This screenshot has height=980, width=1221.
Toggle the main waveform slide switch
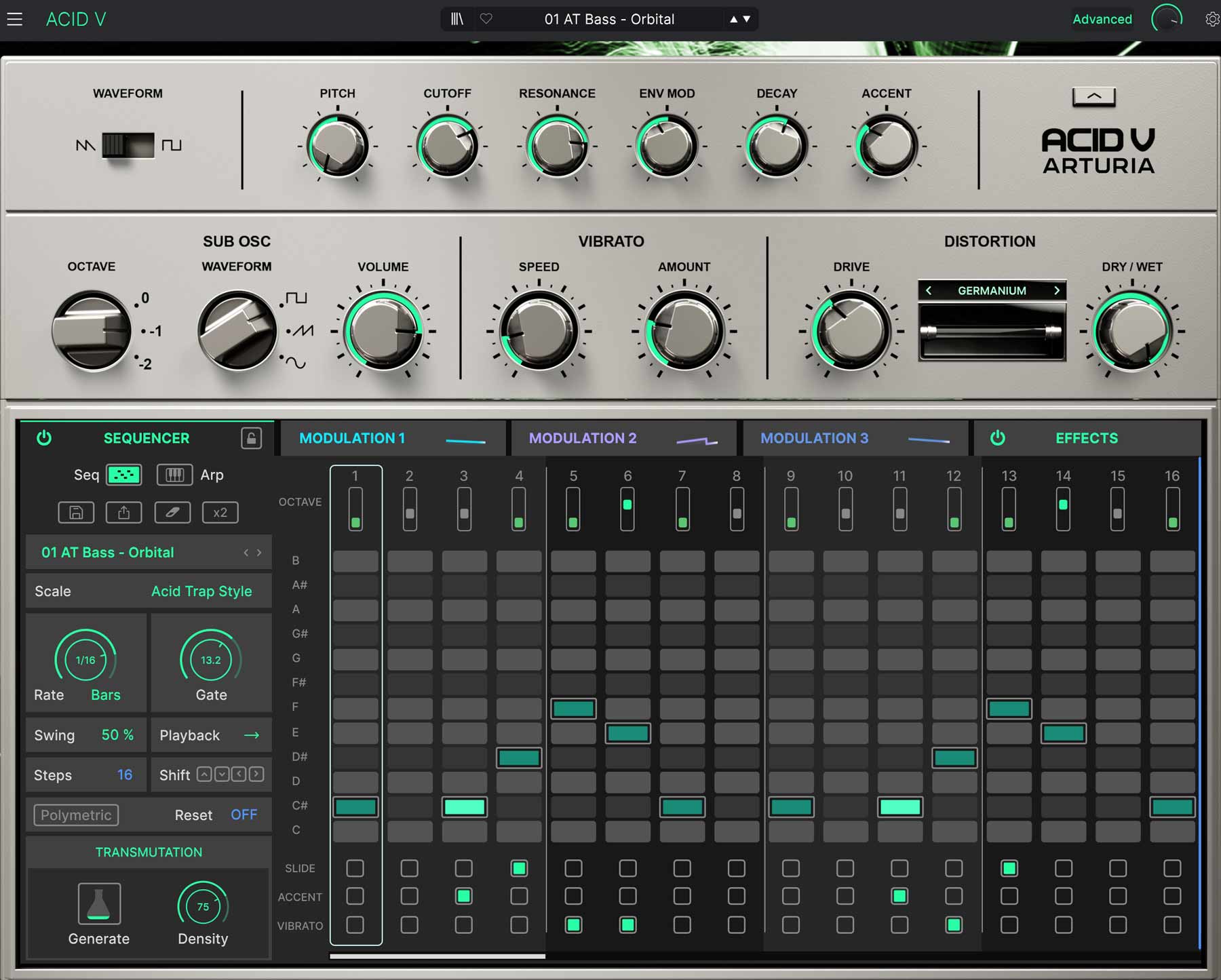click(x=128, y=145)
